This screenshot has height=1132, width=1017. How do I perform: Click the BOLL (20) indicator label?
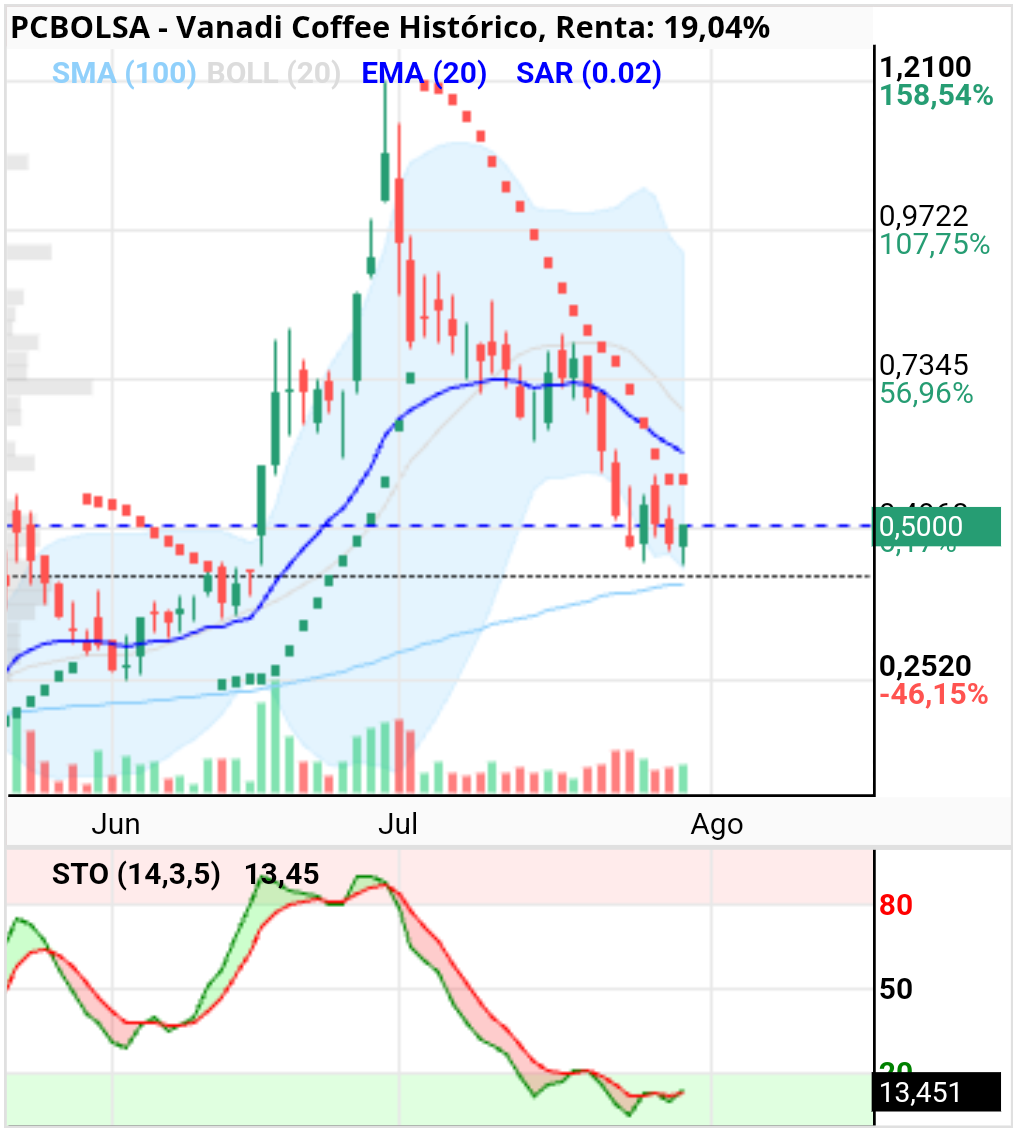pos(274,74)
